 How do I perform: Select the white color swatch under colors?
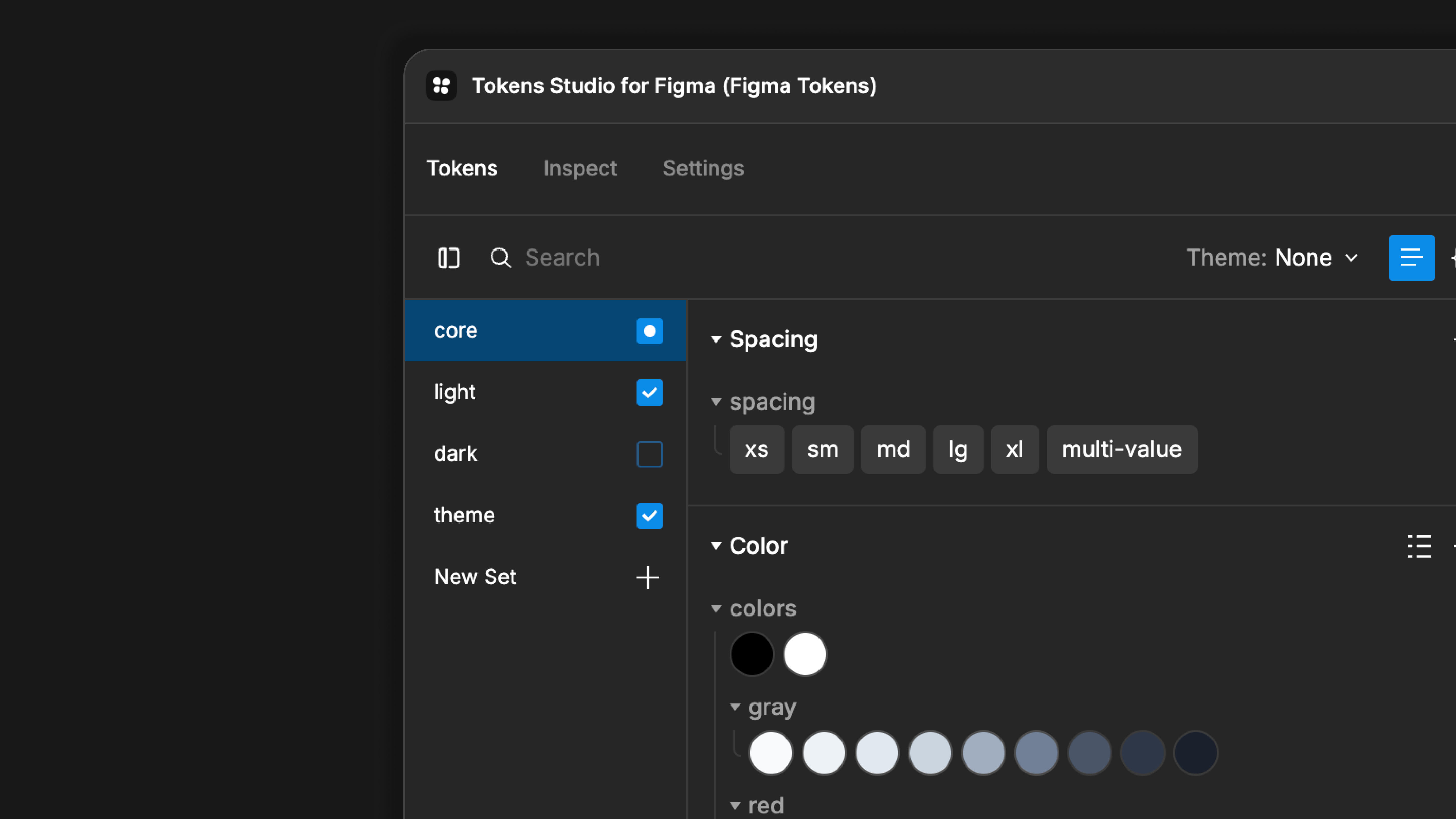(x=805, y=654)
